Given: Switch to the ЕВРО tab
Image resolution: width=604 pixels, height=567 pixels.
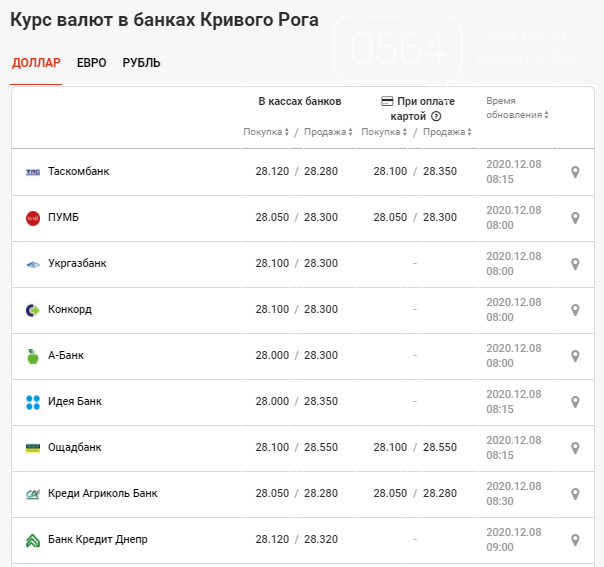Looking at the screenshot, I should pyautogui.click(x=91, y=63).
